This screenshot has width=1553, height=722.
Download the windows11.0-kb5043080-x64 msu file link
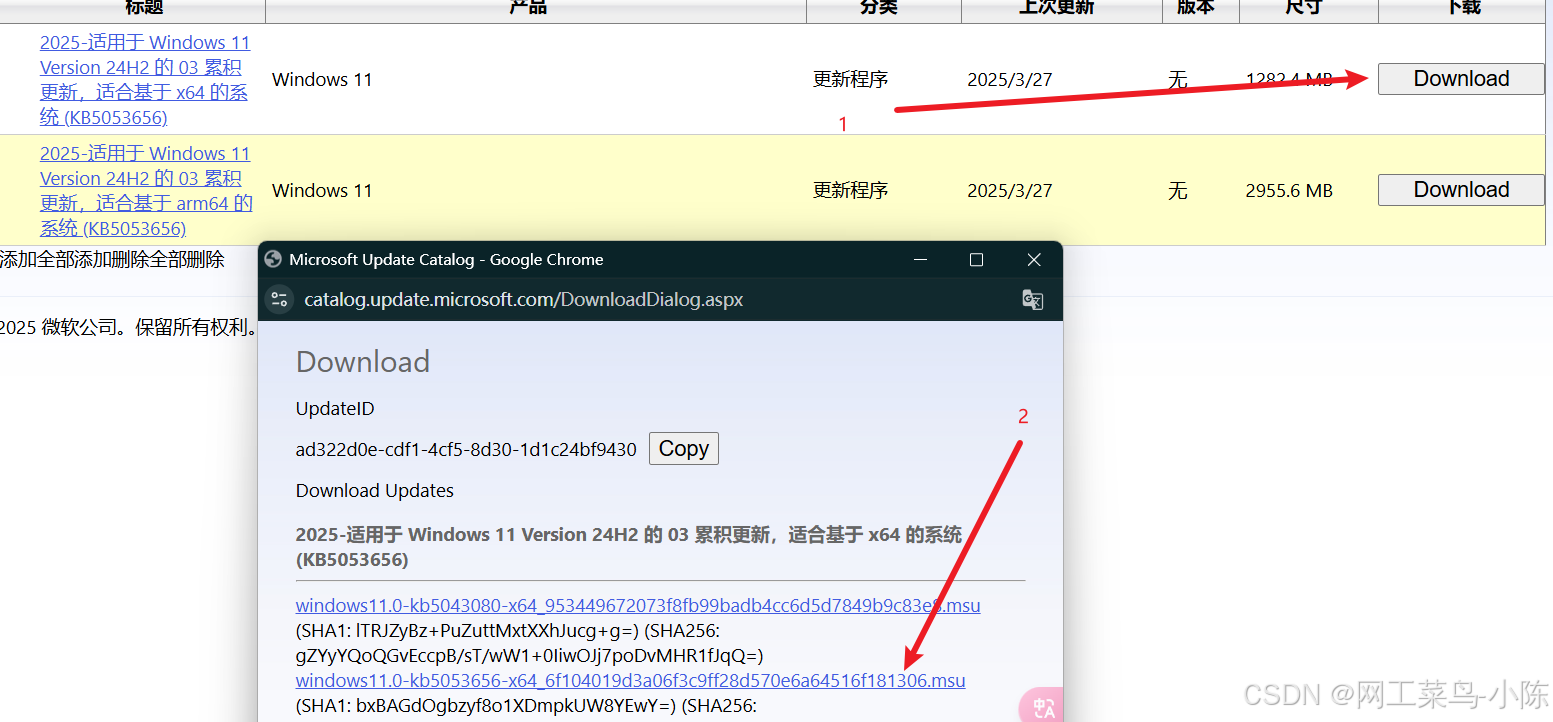coord(638,605)
